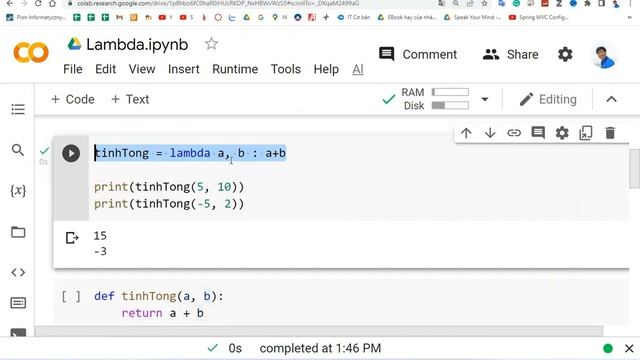The image size is (640, 360).
Task: Open the account profile avatar
Action: tap(604, 57)
